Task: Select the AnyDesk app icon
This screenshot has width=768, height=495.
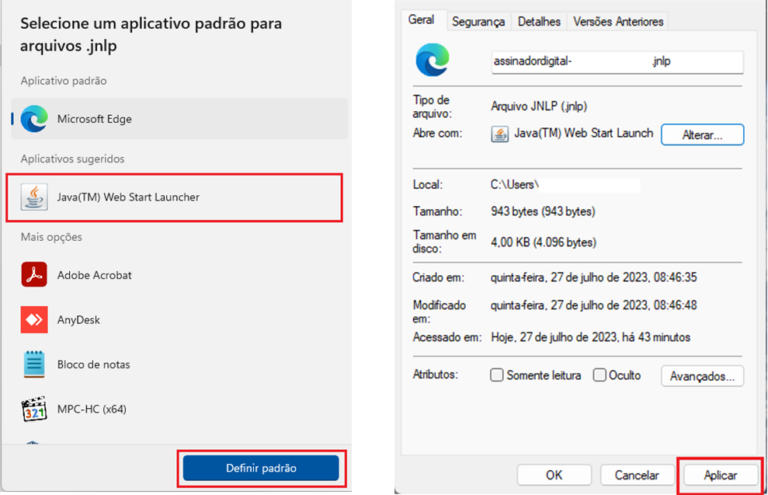Action: coord(35,320)
